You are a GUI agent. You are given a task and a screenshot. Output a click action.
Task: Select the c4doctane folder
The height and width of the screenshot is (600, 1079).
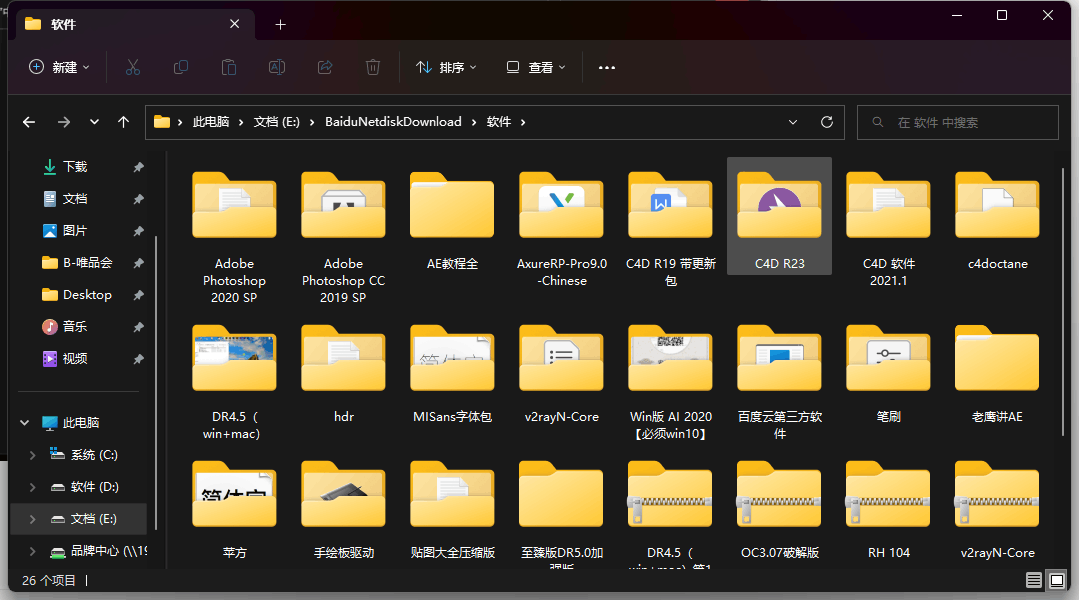click(997, 221)
